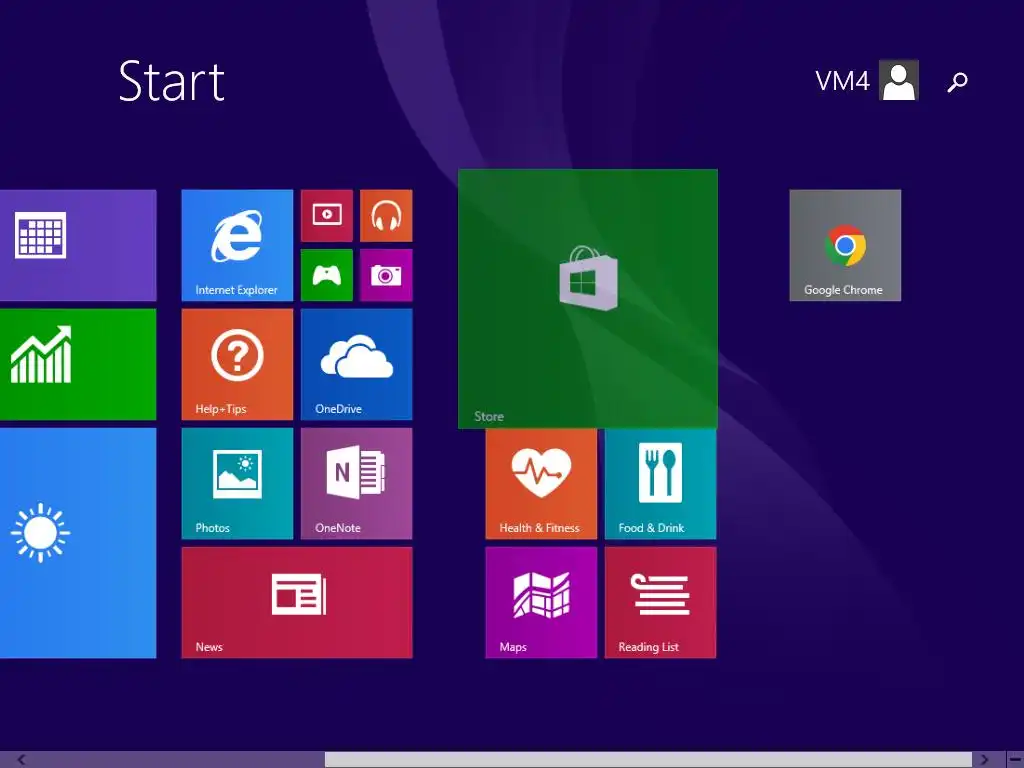Image resolution: width=1024 pixels, height=768 pixels.
Task: Launch the Video app tile
Action: click(327, 216)
